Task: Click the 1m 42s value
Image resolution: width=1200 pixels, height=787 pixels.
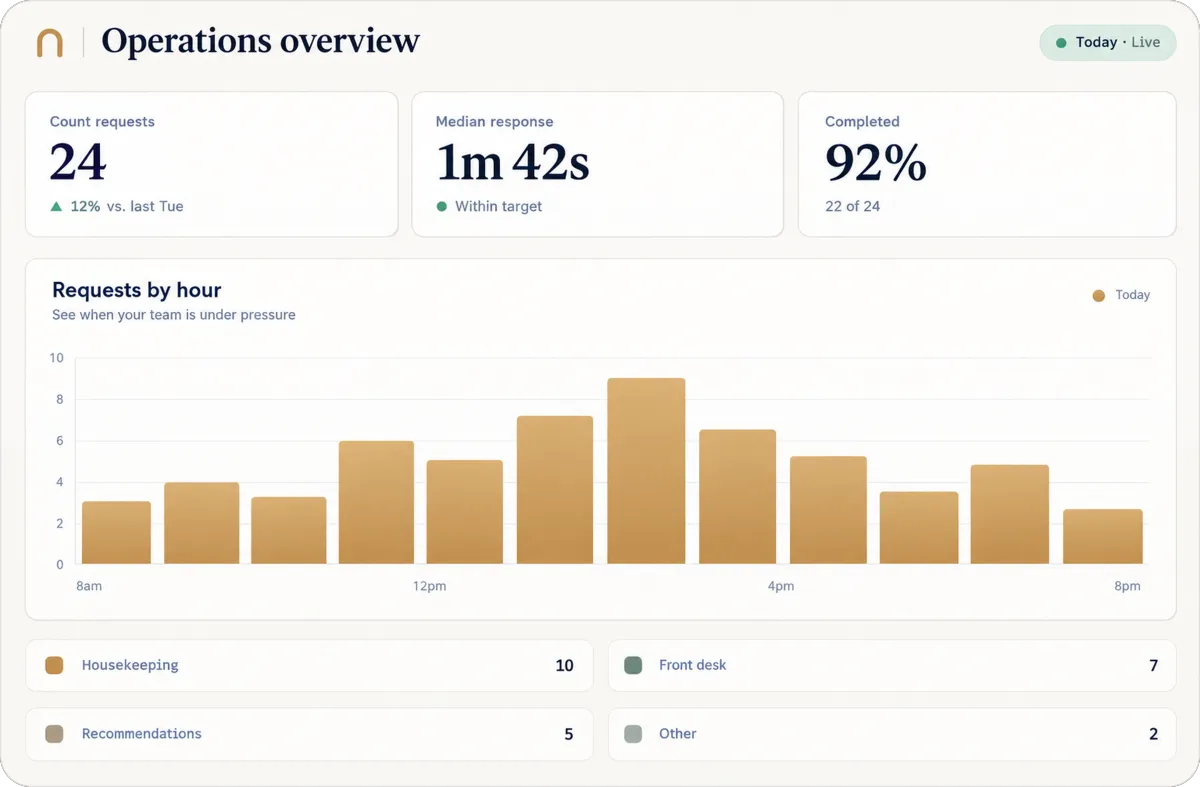Action: (513, 162)
